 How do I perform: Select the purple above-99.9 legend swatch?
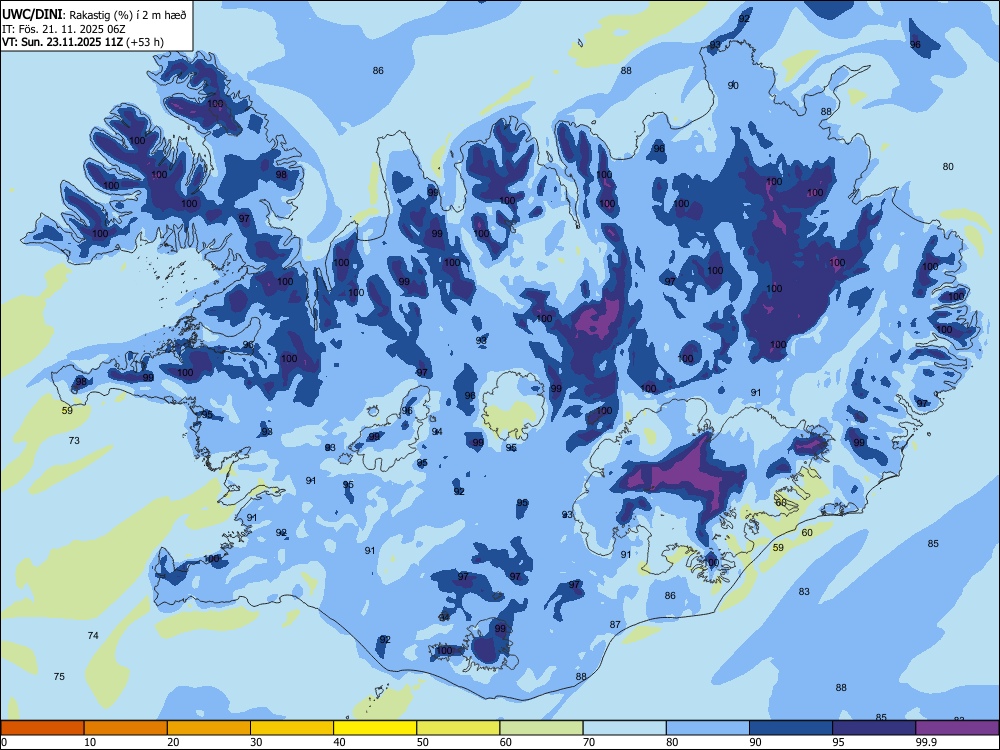(x=957, y=728)
